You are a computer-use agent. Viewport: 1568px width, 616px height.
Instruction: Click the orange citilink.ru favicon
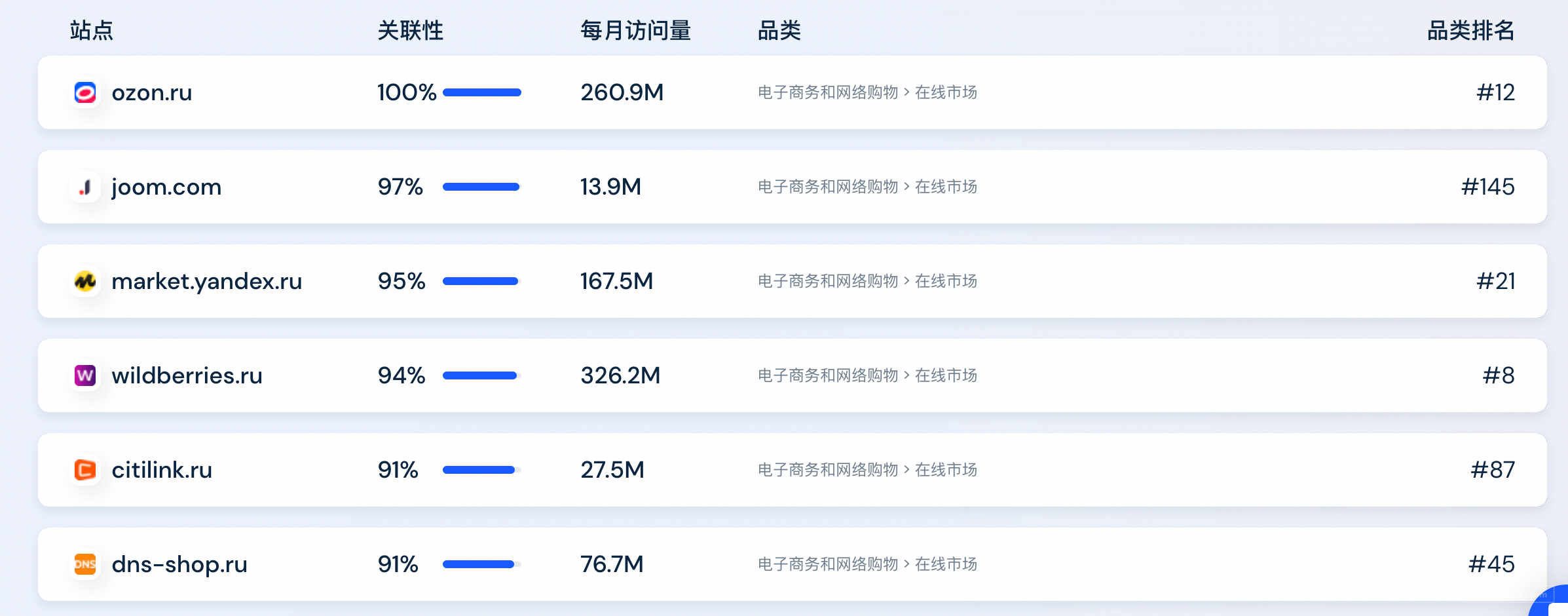85,470
